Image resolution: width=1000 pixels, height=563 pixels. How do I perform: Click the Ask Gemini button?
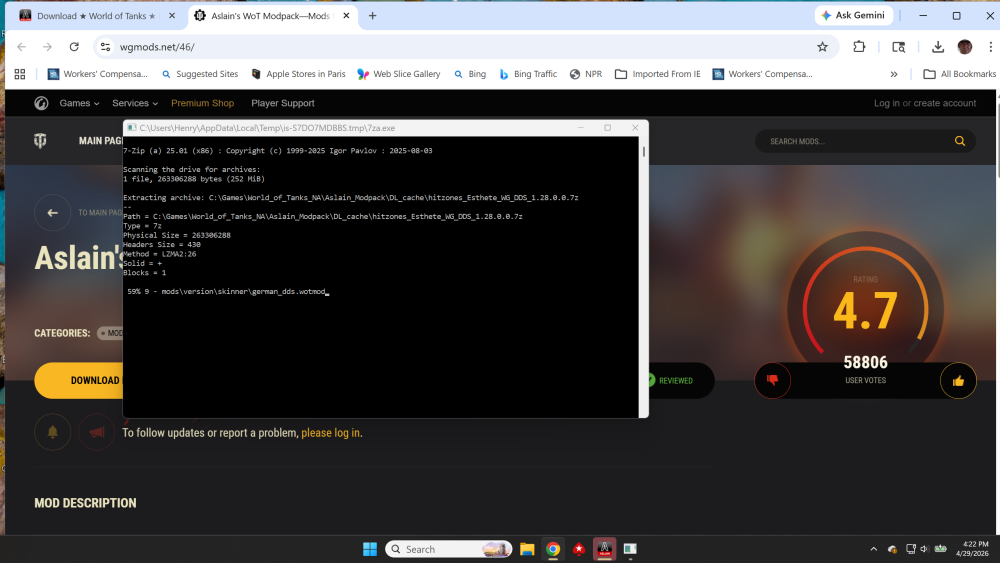point(853,15)
